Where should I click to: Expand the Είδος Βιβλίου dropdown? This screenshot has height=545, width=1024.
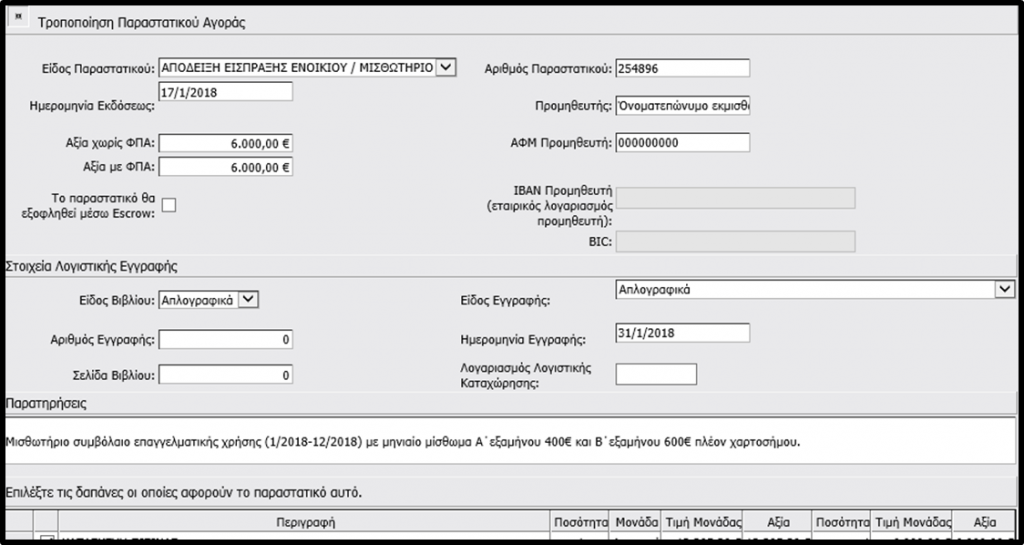coord(250,298)
